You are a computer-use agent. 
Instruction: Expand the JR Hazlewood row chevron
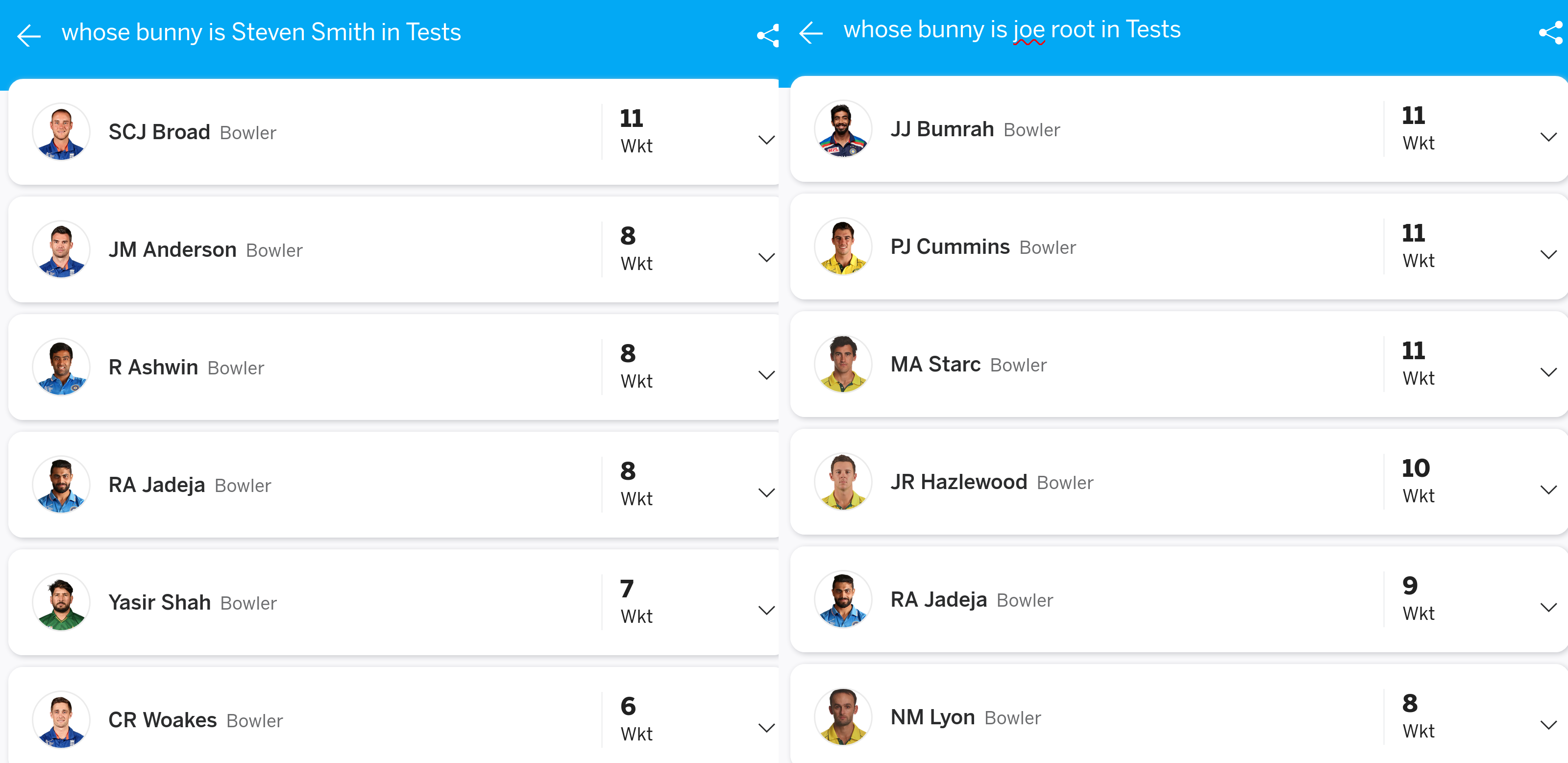(x=1547, y=490)
